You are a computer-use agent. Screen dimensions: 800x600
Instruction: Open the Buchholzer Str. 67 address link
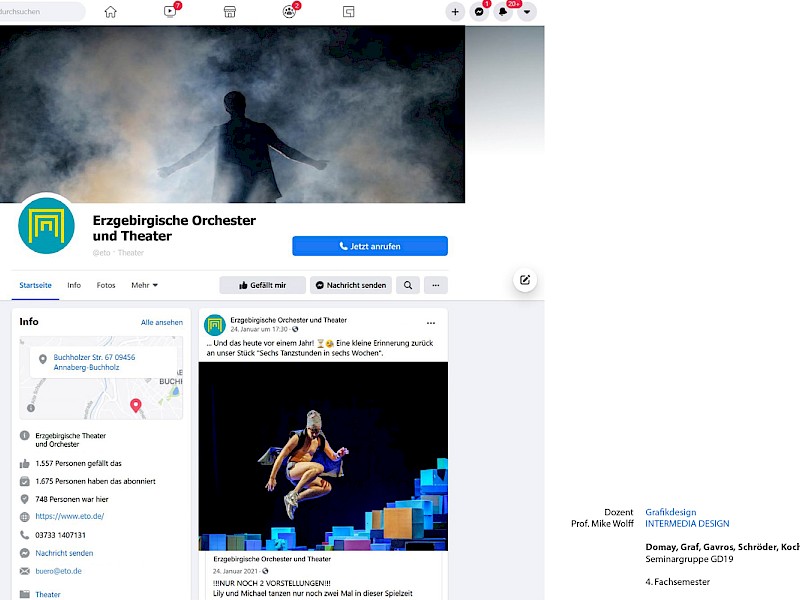pyautogui.click(x=94, y=362)
